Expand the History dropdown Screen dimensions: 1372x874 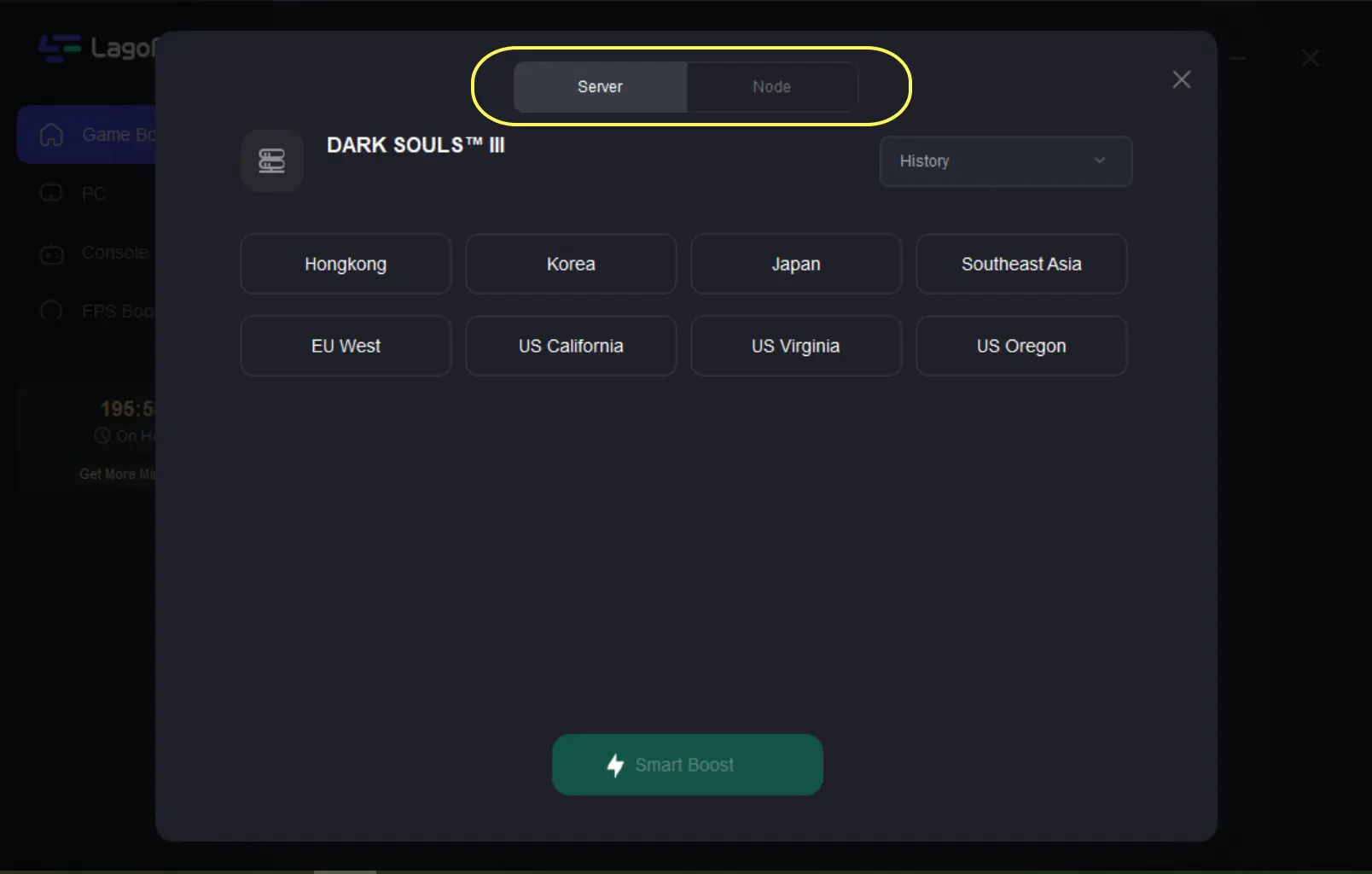point(1005,161)
